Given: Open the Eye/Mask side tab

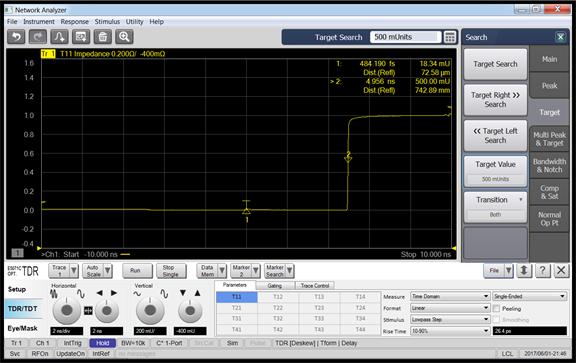Looking at the screenshot, I should [22, 328].
